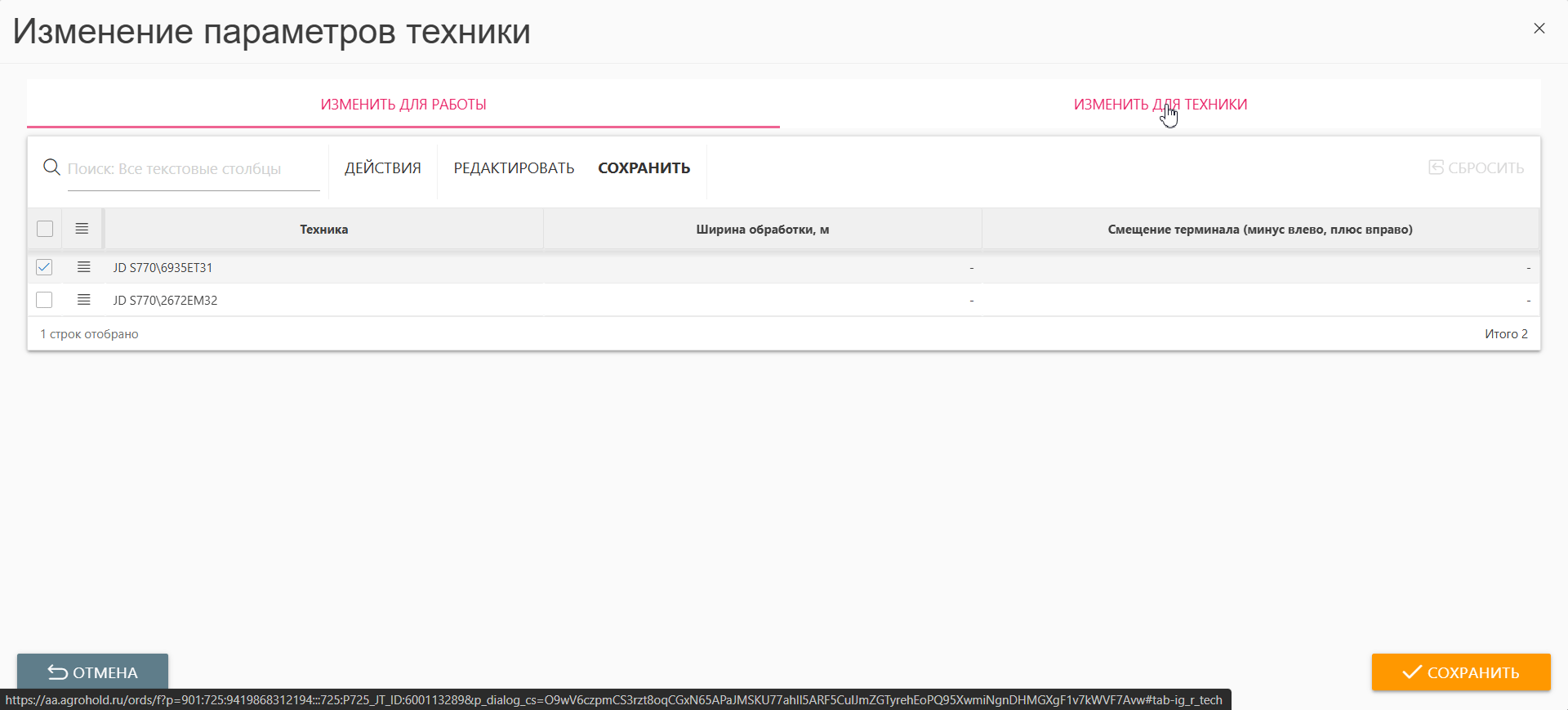Open row menu for JD S770\6935ET31
This screenshot has width=1568, height=710.
(x=83, y=267)
